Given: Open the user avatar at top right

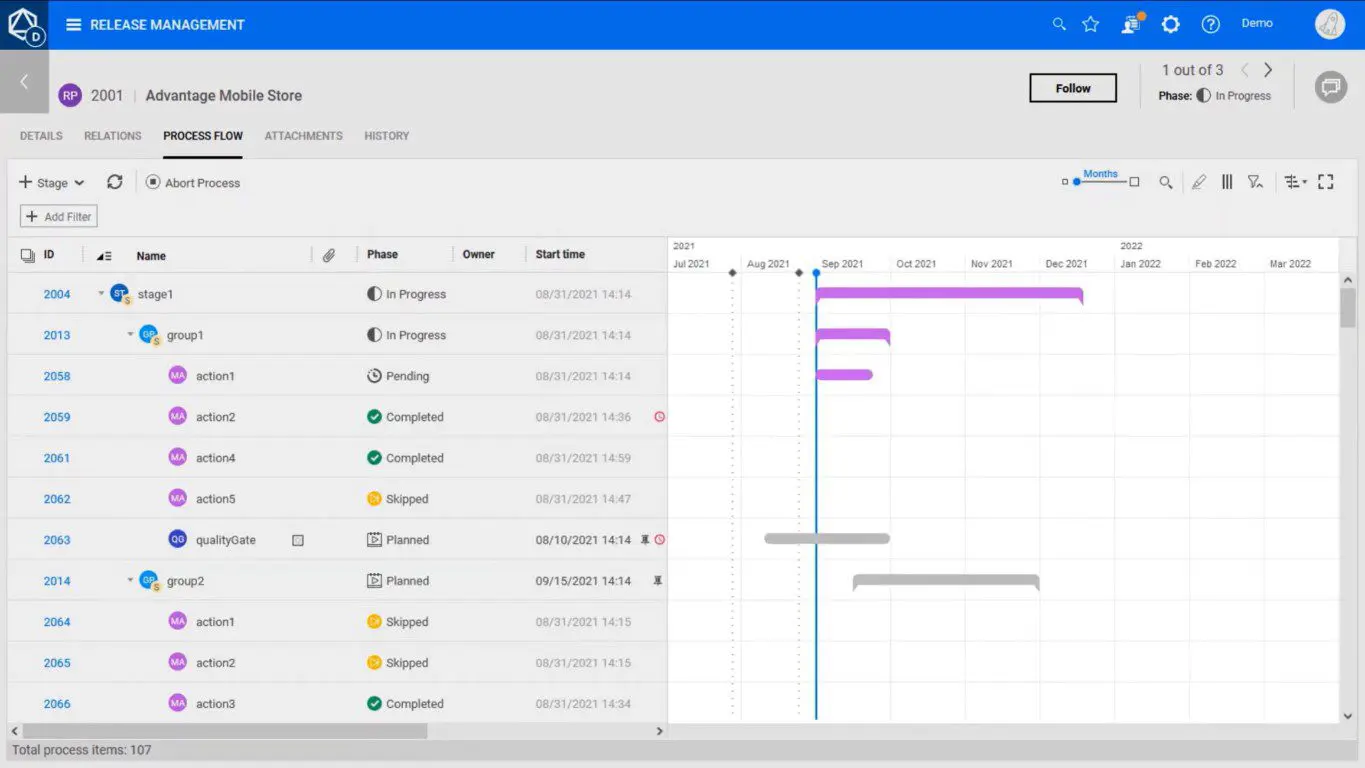Looking at the screenshot, I should coord(1329,24).
